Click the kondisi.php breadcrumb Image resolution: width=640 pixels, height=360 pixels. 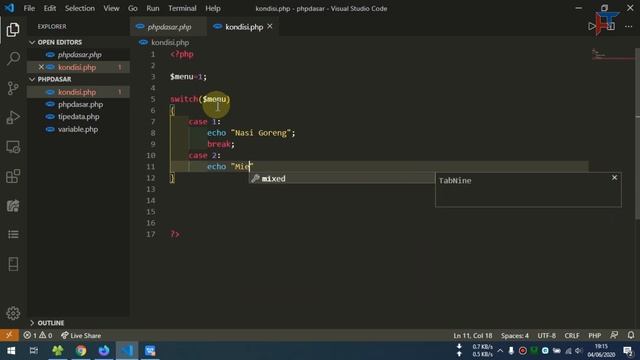coord(170,42)
